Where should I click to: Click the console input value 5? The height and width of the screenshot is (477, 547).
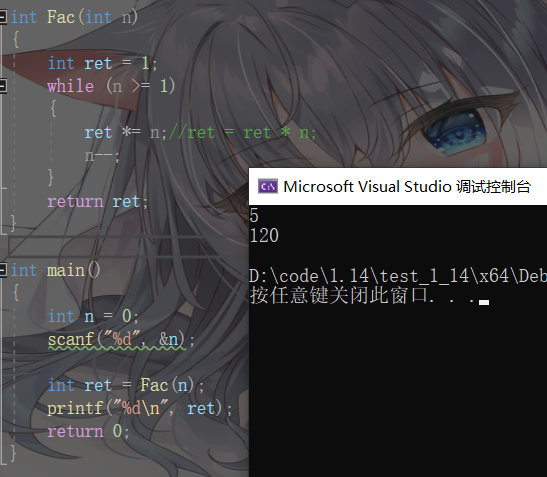click(254, 215)
